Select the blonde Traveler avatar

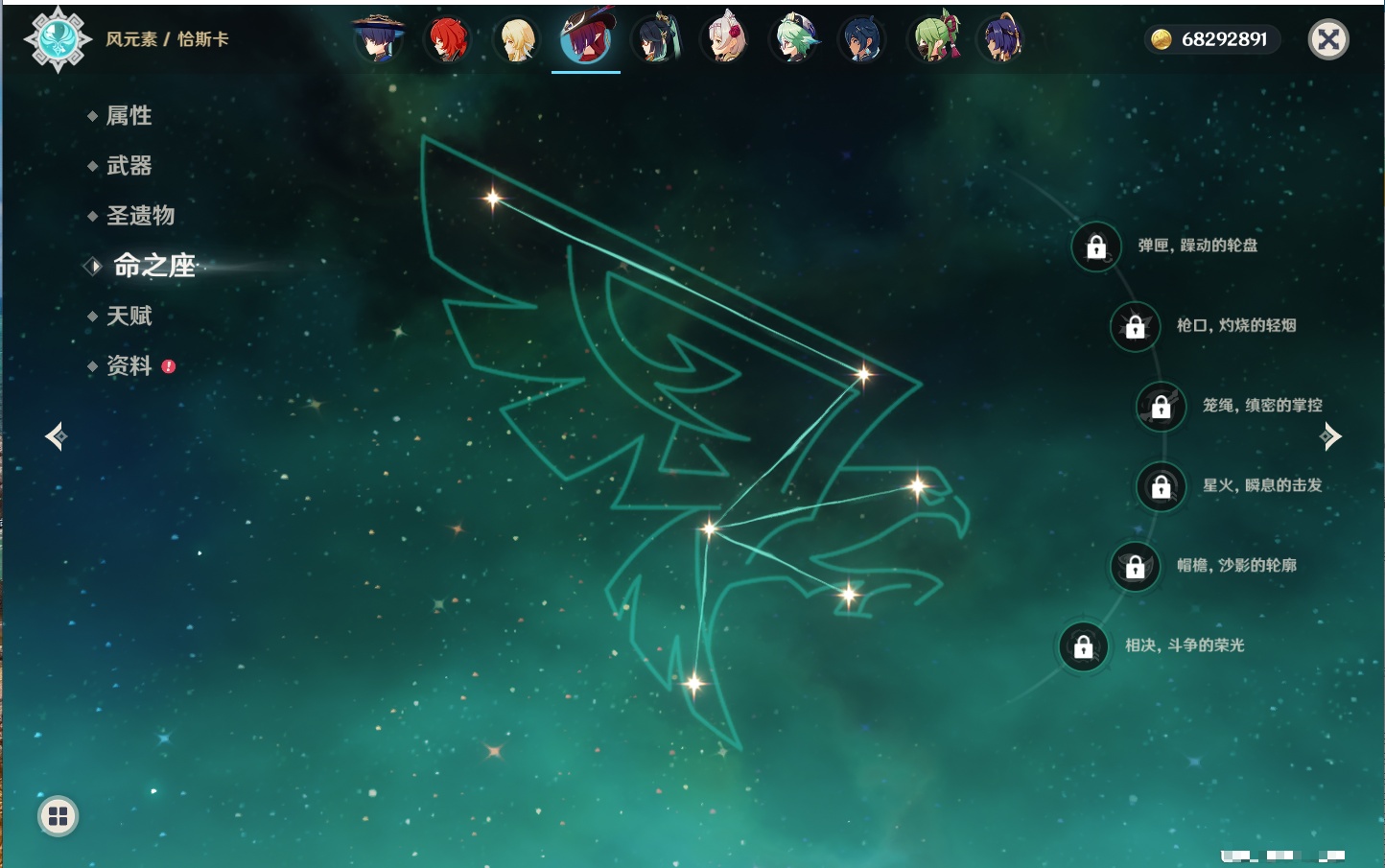pyautogui.click(x=517, y=40)
